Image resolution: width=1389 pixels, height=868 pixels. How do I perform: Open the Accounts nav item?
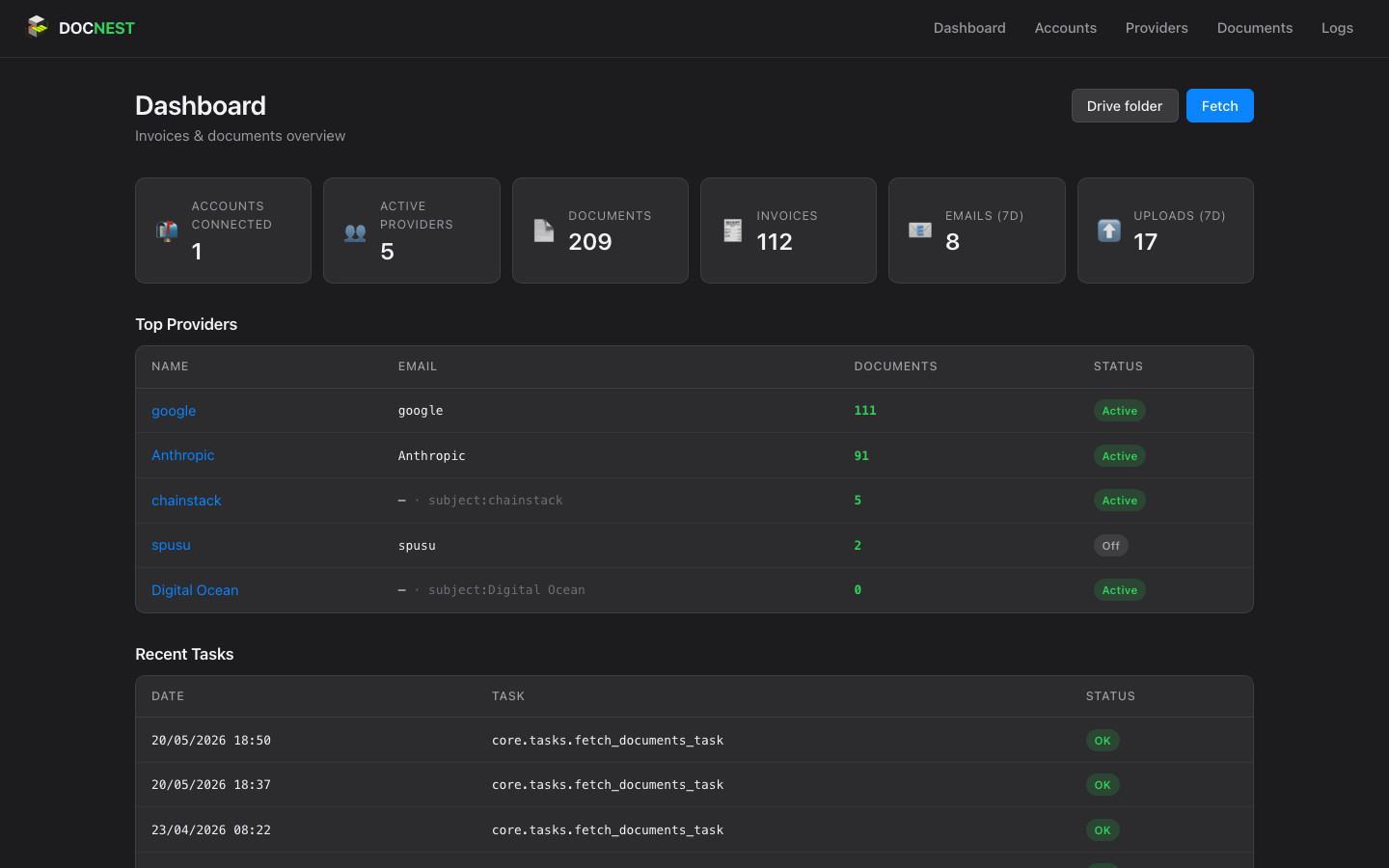(1065, 28)
